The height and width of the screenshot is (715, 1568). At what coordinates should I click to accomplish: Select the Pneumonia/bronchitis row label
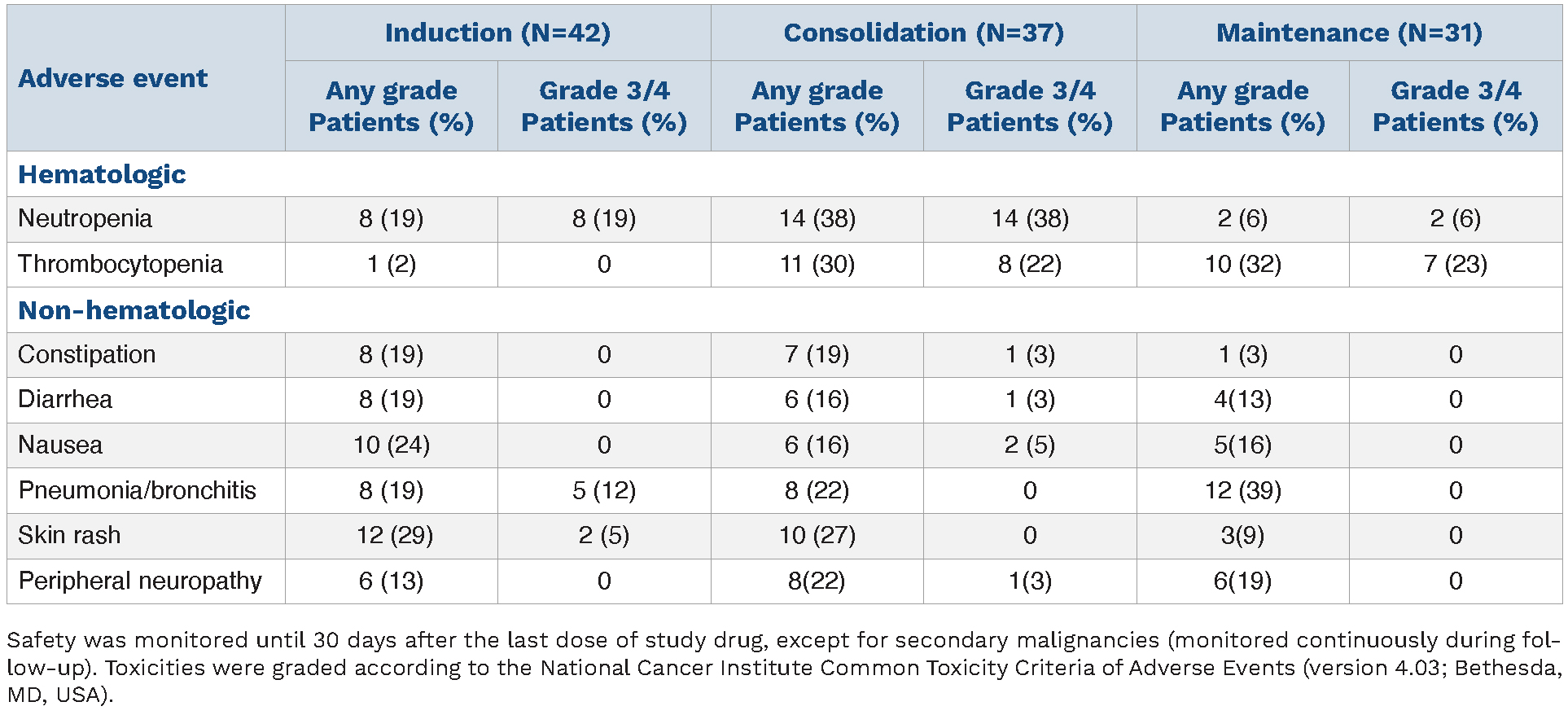coord(138,490)
